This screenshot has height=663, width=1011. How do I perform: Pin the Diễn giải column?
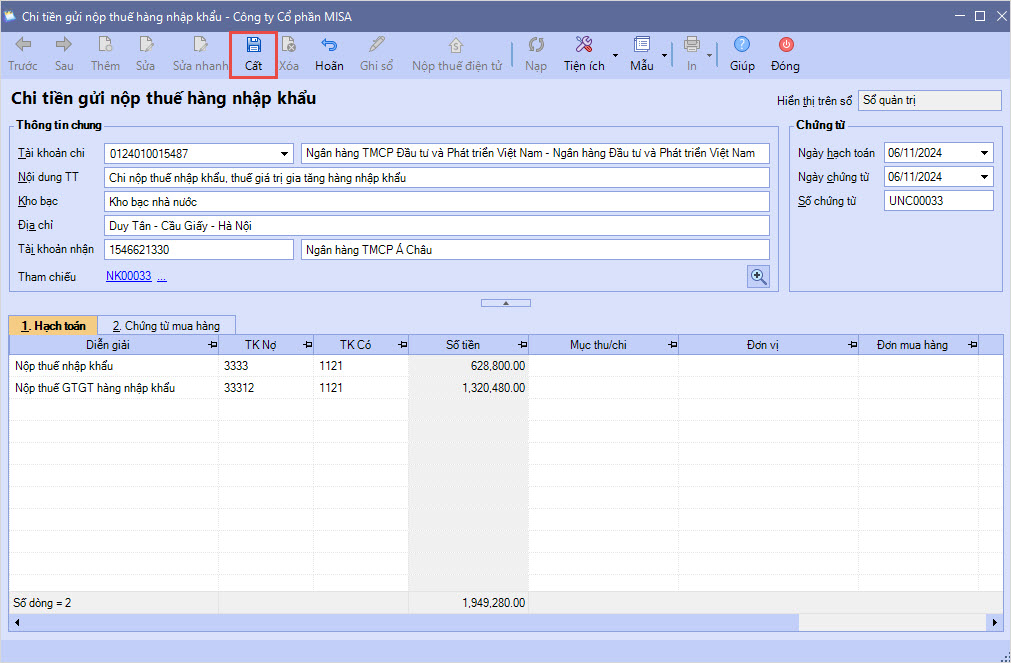pos(211,345)
